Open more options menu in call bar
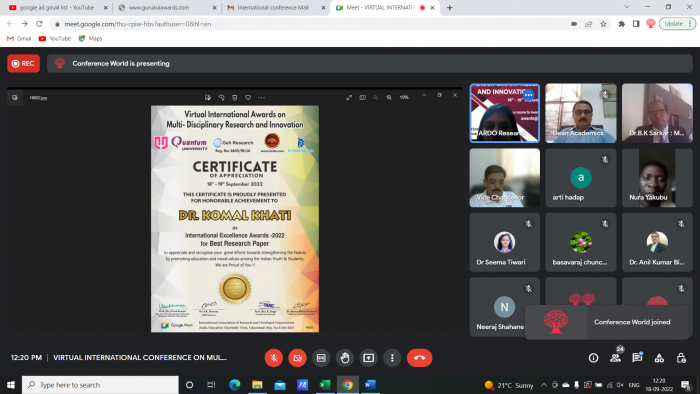 click(x=392, y=358)
